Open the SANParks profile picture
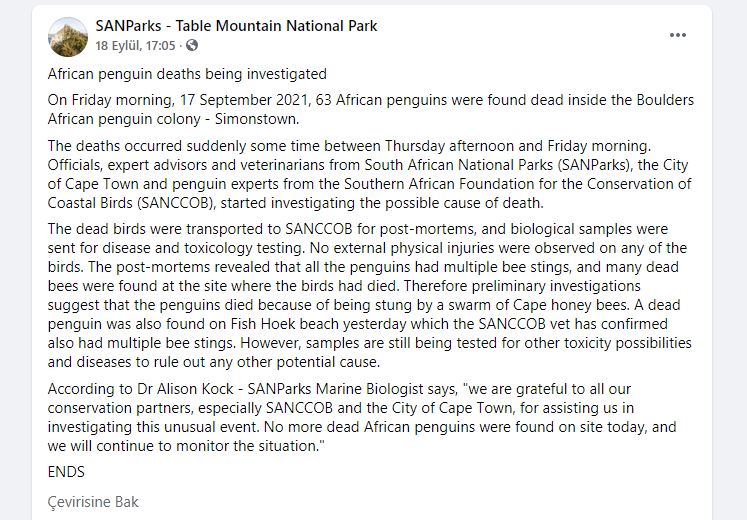The image size is (747, 520). coord(68,36)
